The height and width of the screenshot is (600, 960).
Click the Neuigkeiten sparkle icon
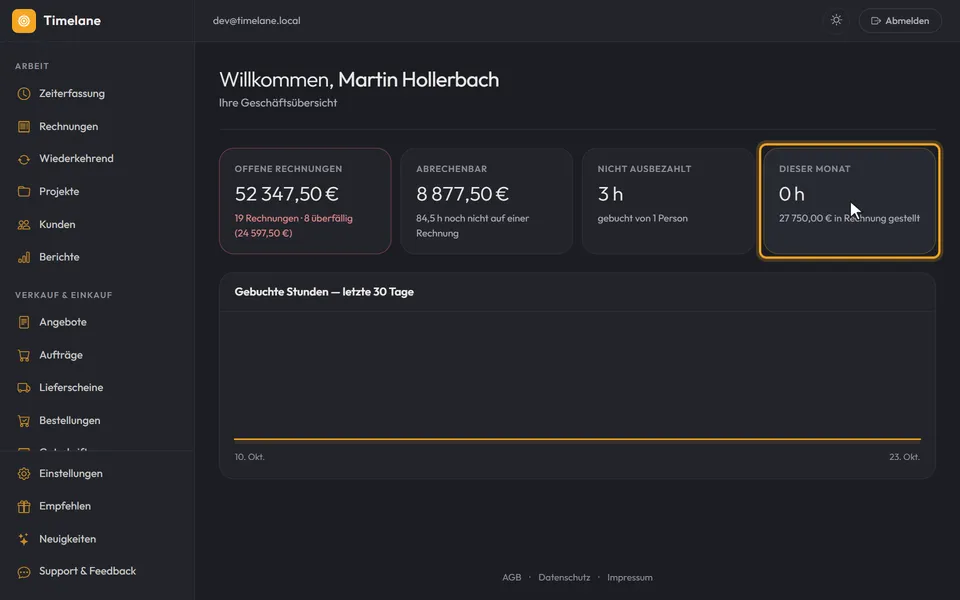click(x=24, y=539)
